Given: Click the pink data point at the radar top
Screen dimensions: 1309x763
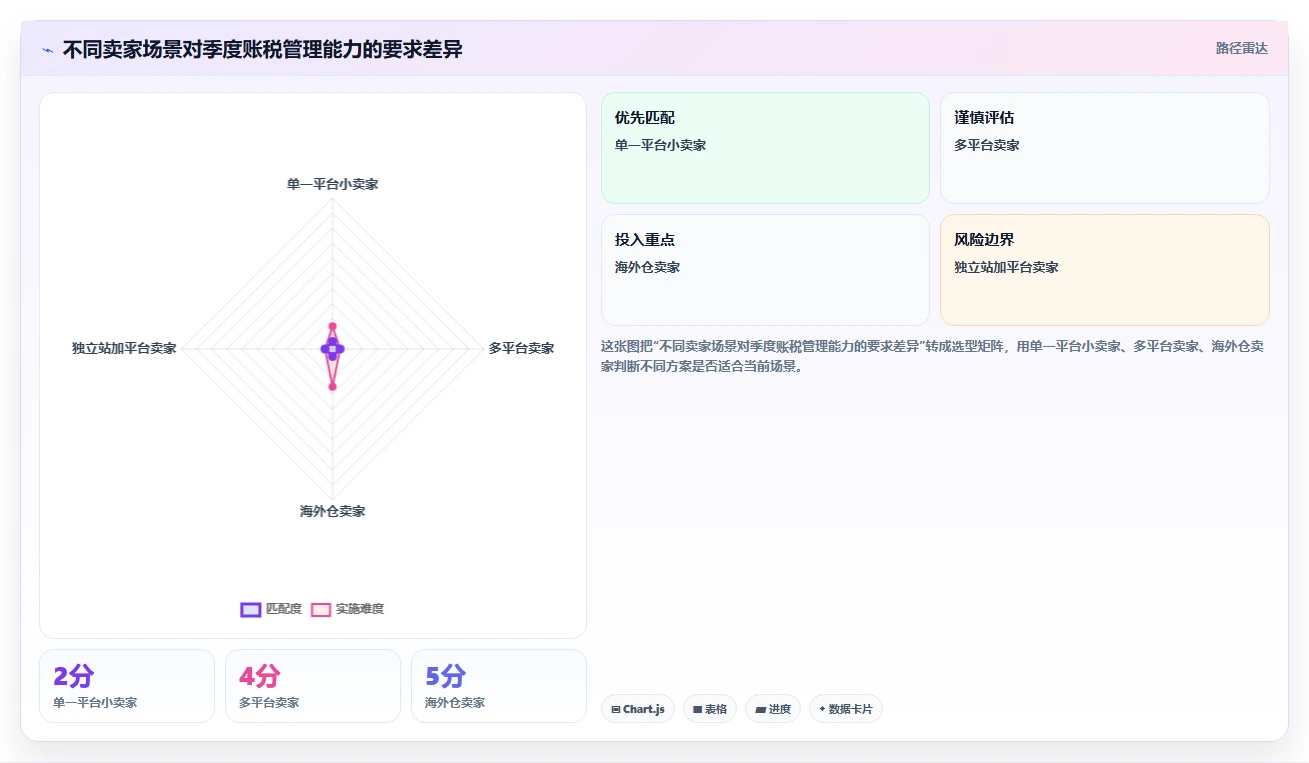Looking at the screenshot, I should pos(332,326).
